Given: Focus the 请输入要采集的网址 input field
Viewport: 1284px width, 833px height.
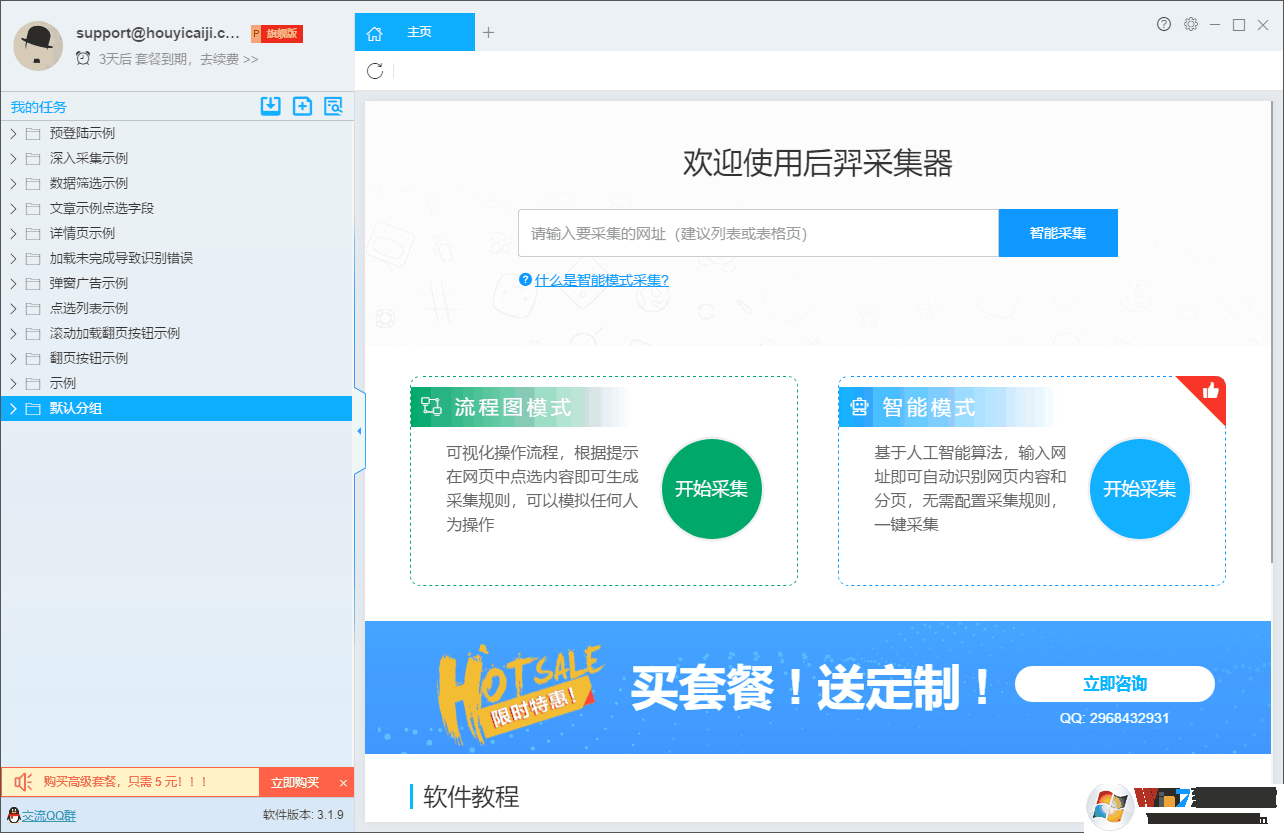Looking at the screenshot, I should pos(758,233).
